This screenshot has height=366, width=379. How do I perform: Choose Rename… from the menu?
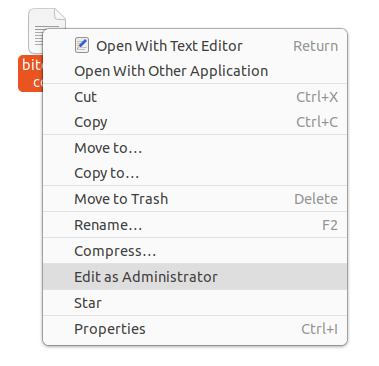(195, 225)
